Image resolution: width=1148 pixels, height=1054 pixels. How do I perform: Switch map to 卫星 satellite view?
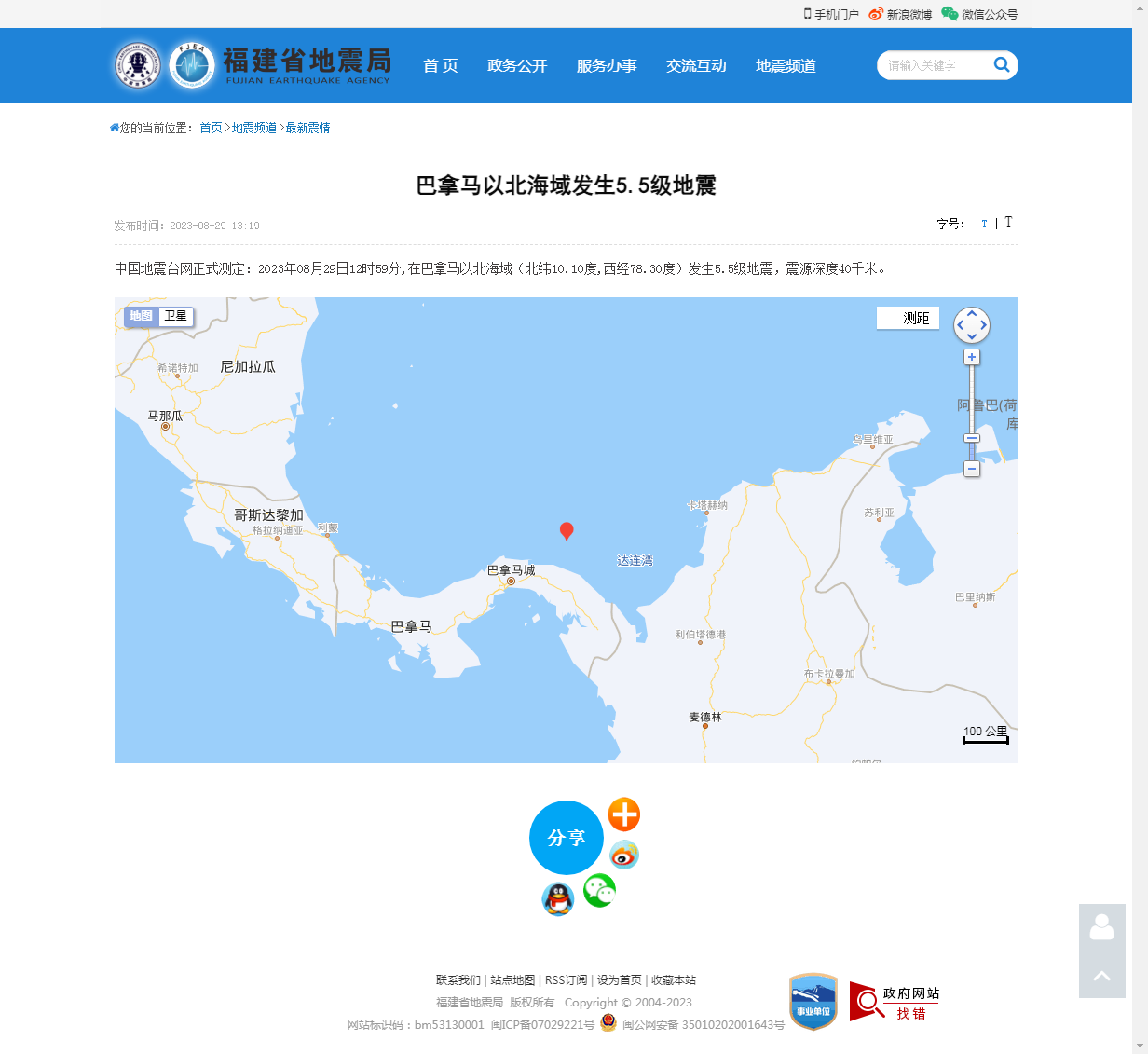coord(176,317)
